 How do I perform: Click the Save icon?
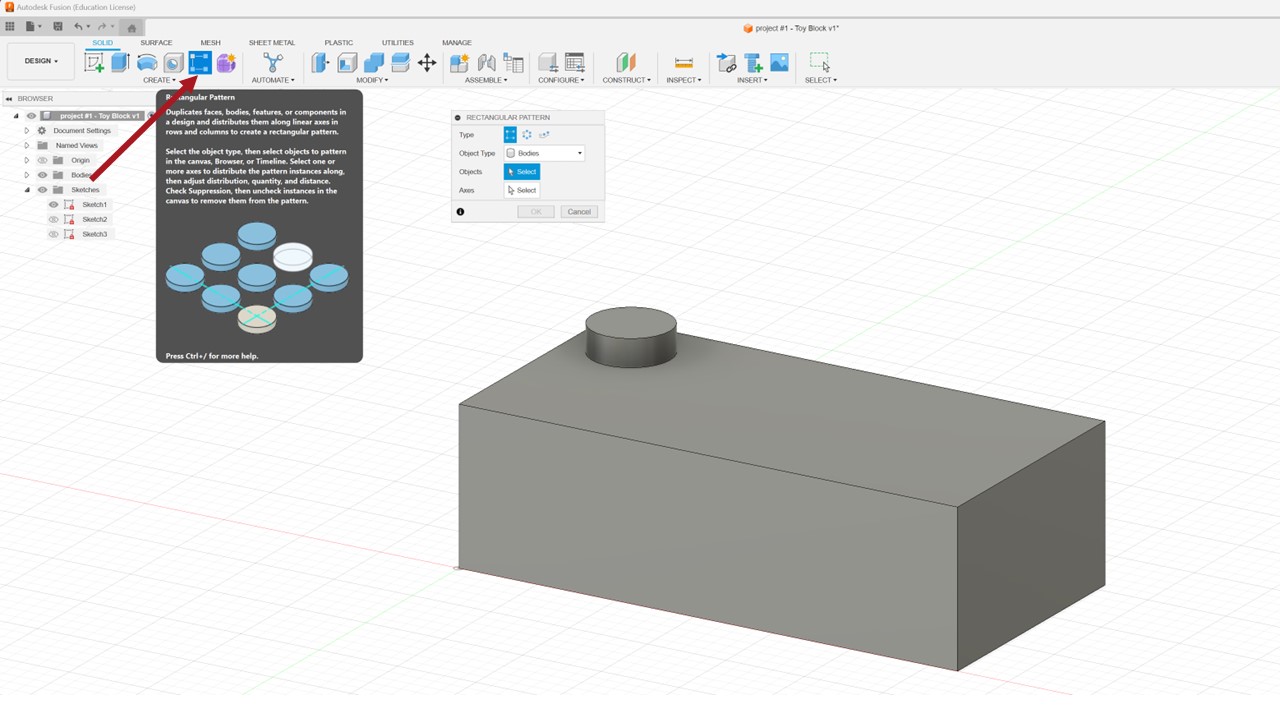pyautogui.click(x=57, y=27)
